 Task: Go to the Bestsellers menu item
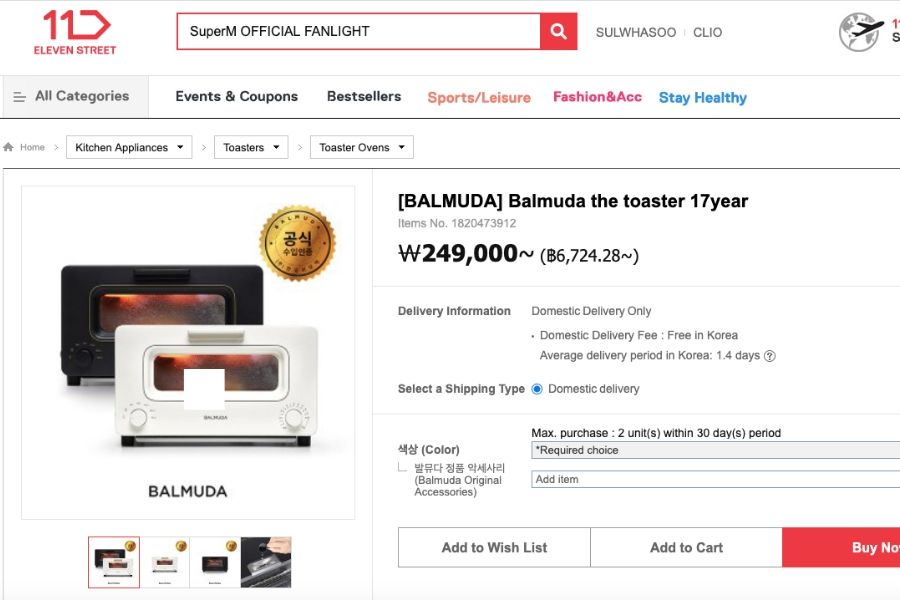(364, 97)
